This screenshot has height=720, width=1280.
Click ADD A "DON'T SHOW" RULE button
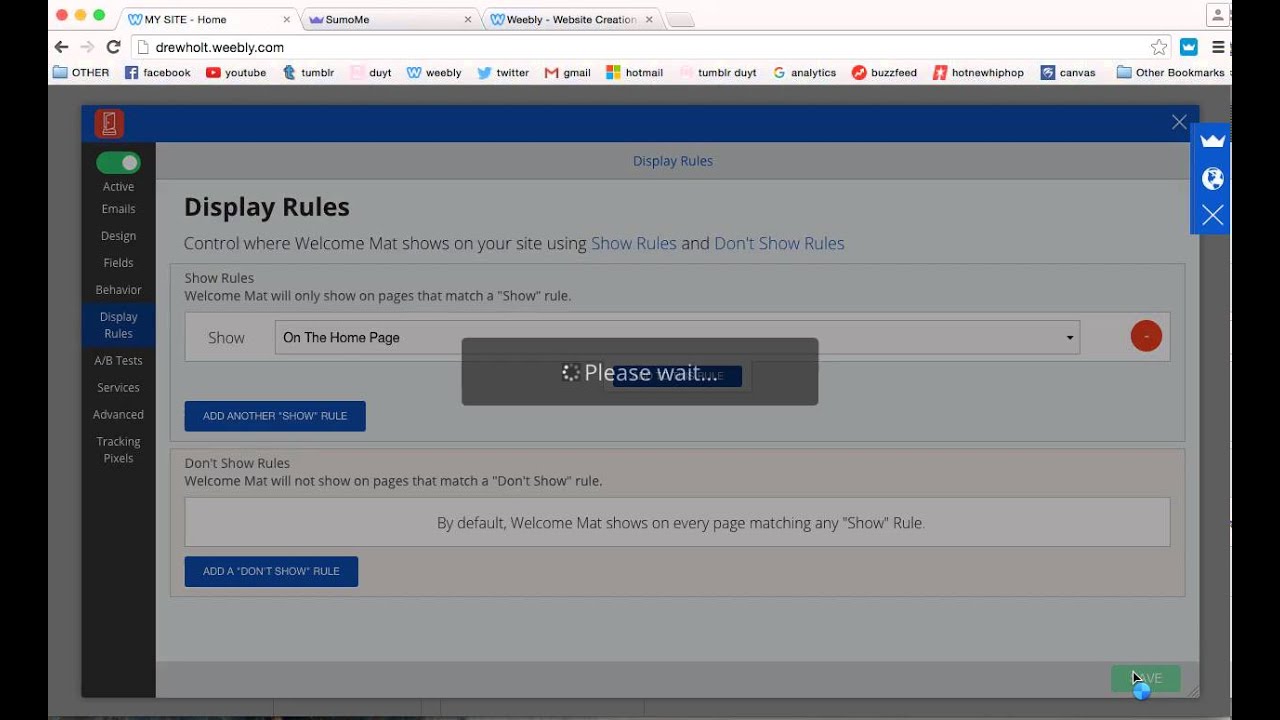[271, 571]
